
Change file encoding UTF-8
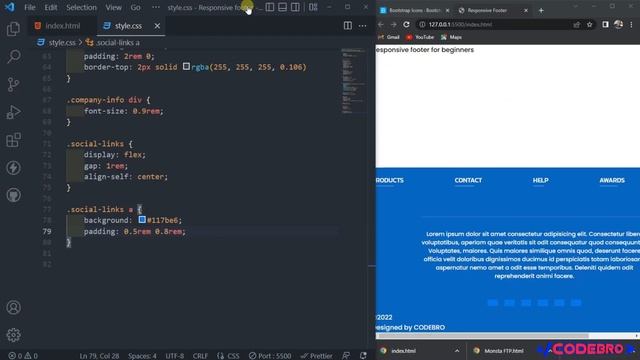[x=175, y=356]
